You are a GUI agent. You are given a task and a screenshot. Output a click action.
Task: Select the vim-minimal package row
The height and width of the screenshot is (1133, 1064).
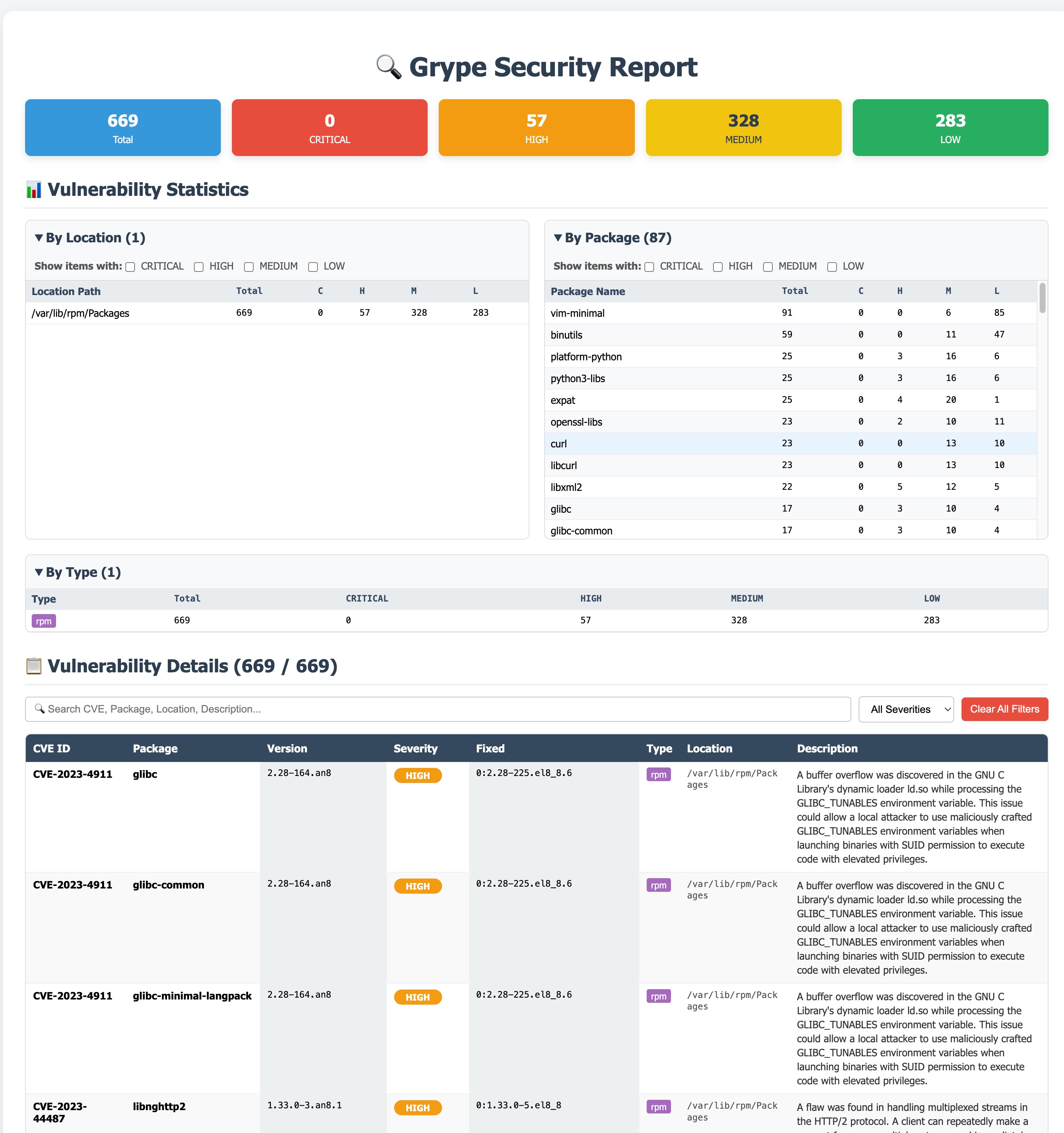click(x=578, y=313)
